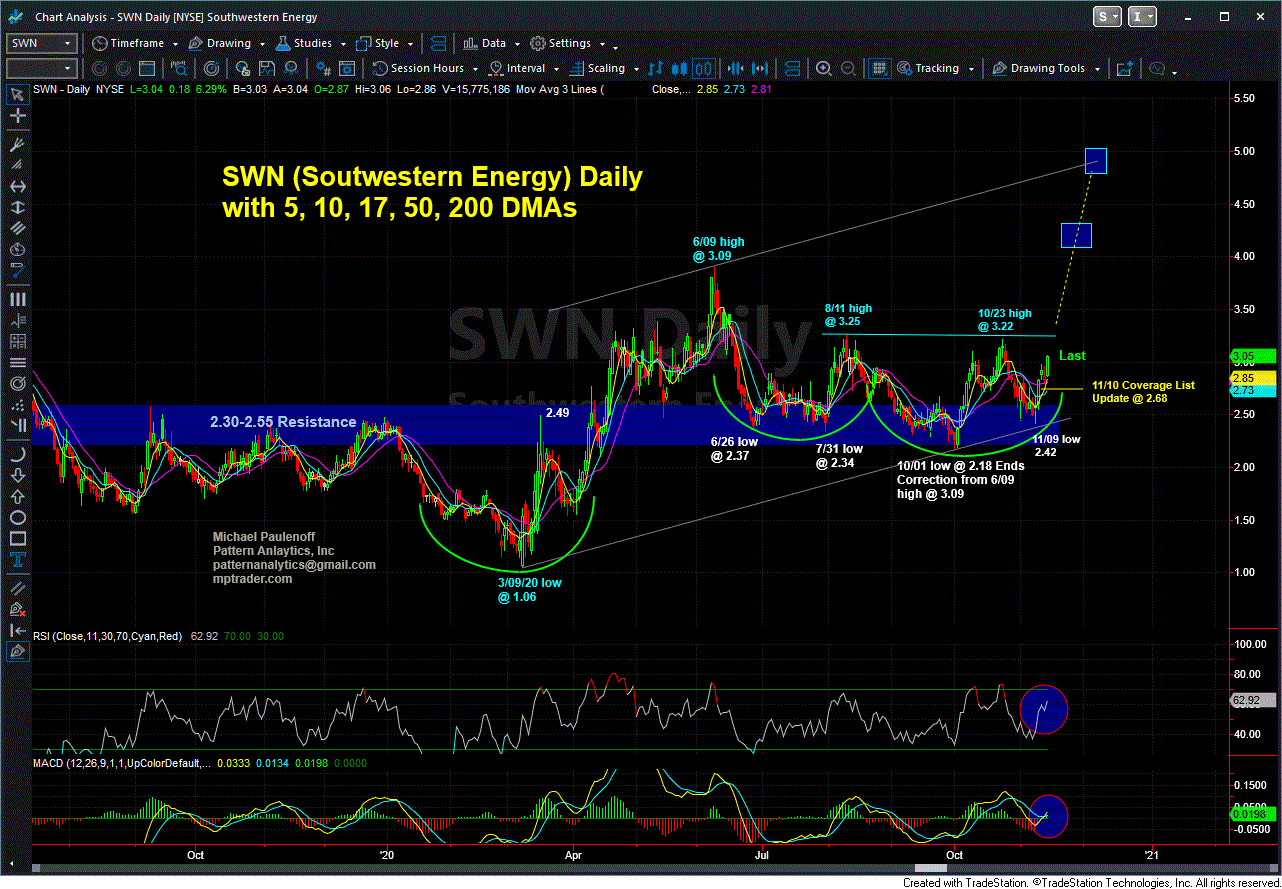1282x889 pixels.
Task: Select the pointer tool in drawing sidebar
Action: 17,95
